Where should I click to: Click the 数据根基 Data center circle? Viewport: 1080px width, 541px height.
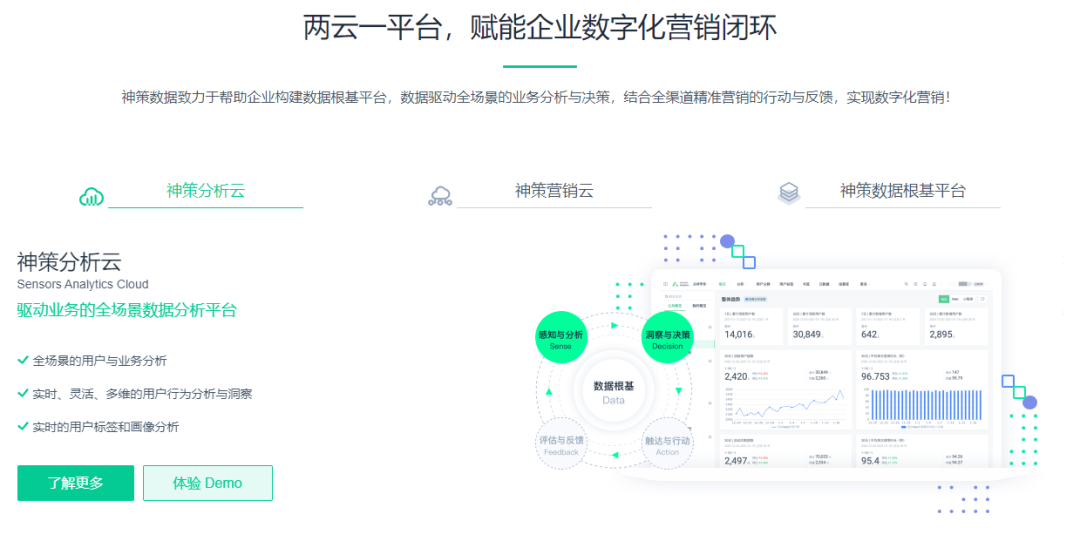[x=613, y=392]
